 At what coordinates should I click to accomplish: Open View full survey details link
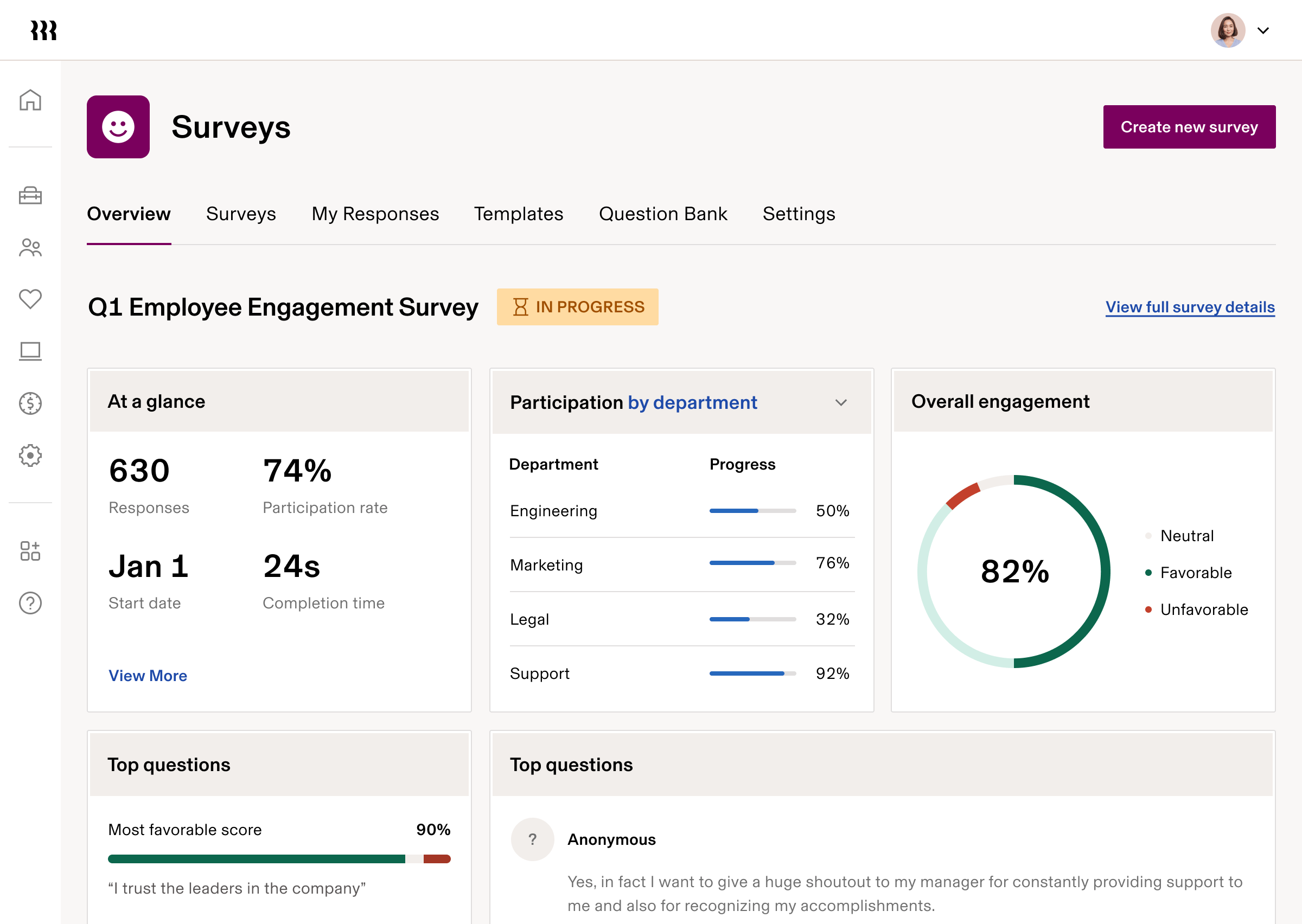coord(1189,307)
